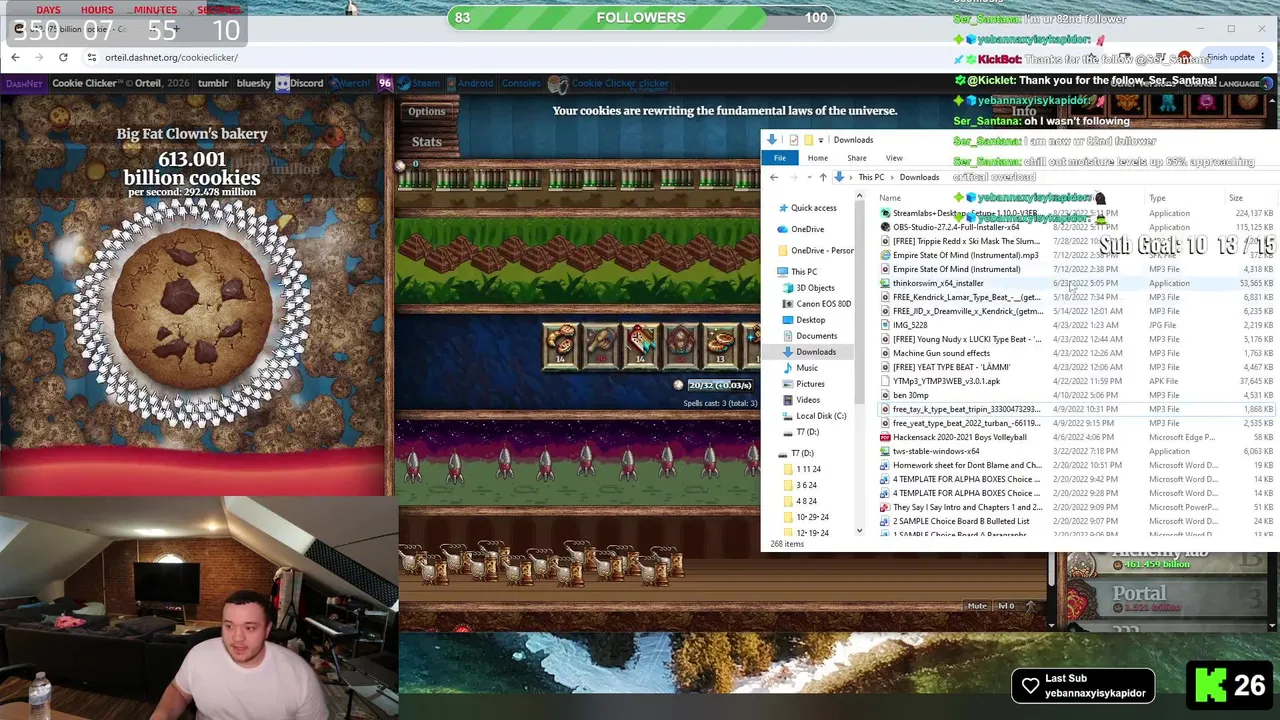Click This PC in explorer breadcrumb
Image resolution: width=1280 pixels, height=720 pixels.
(871, 177)
